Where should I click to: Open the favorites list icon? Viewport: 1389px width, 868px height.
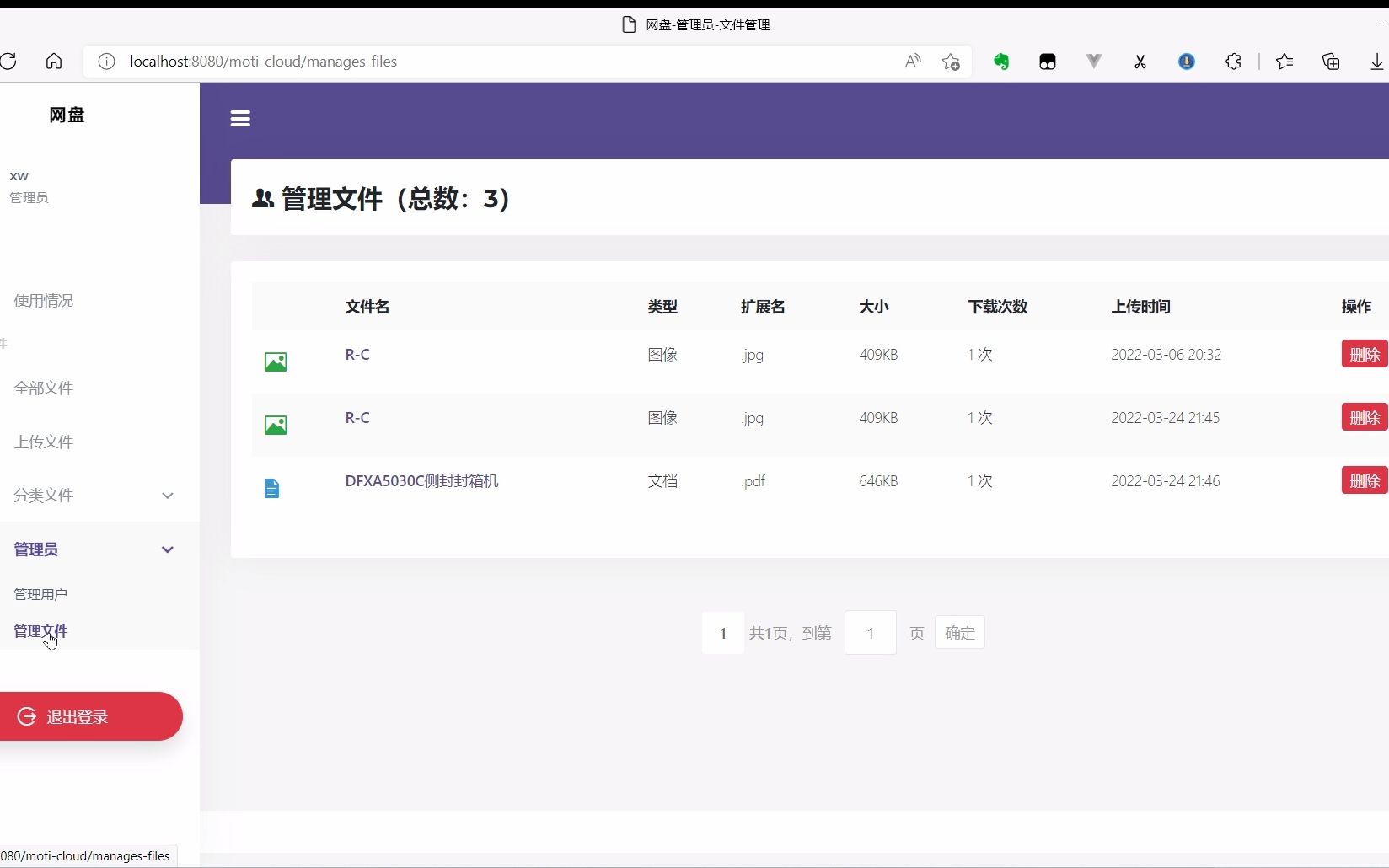pyautogui.click(x=1284, y=62)
